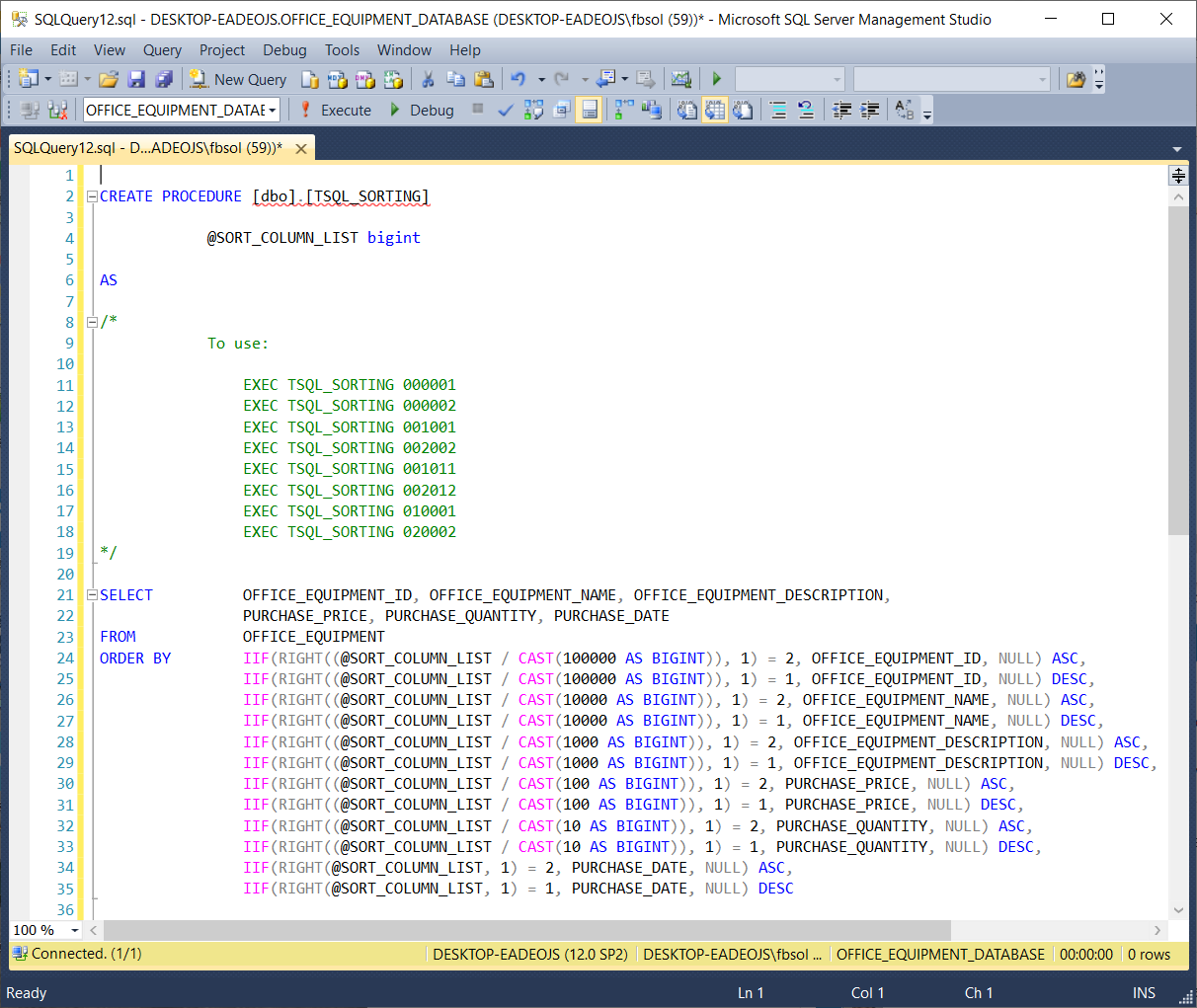The width and height of the screenshot is (1197, 1008).
Task: Click the horizontal scrollbar in the editor
Action: coord(526,930)
